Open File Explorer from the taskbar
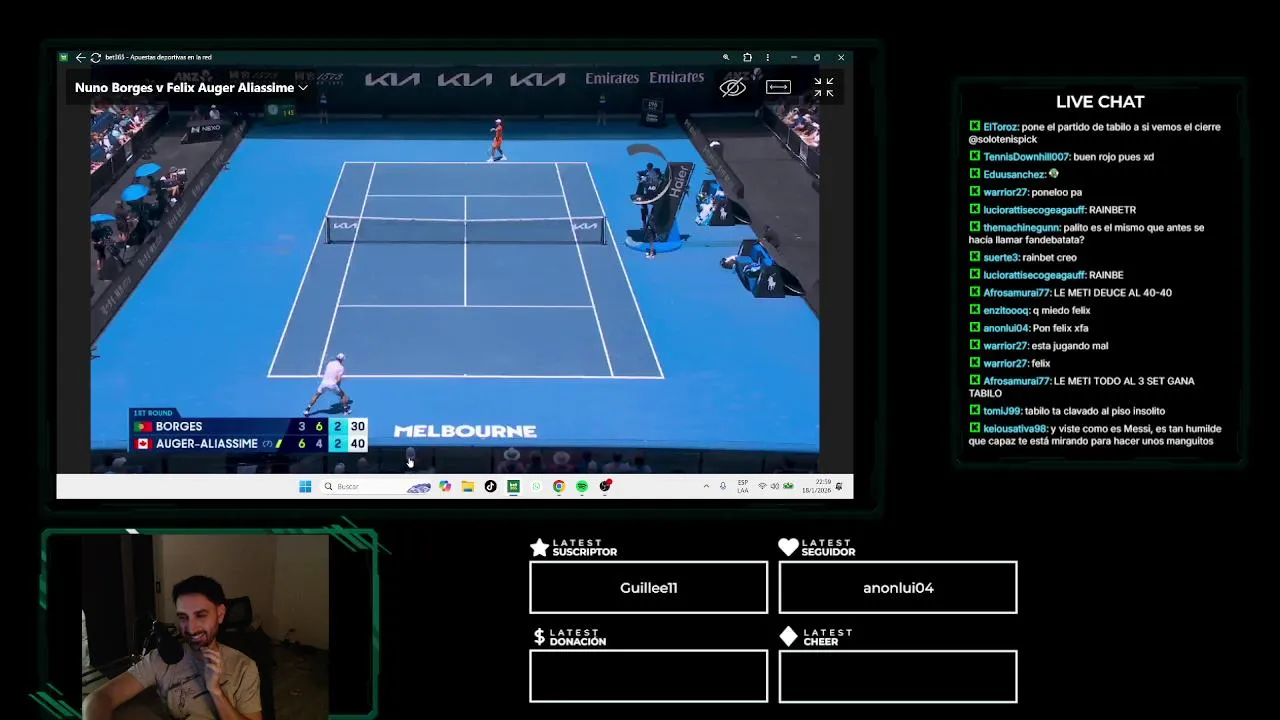Image resolution: width=1280 pixels, height=720 pixels. (467, 486)
